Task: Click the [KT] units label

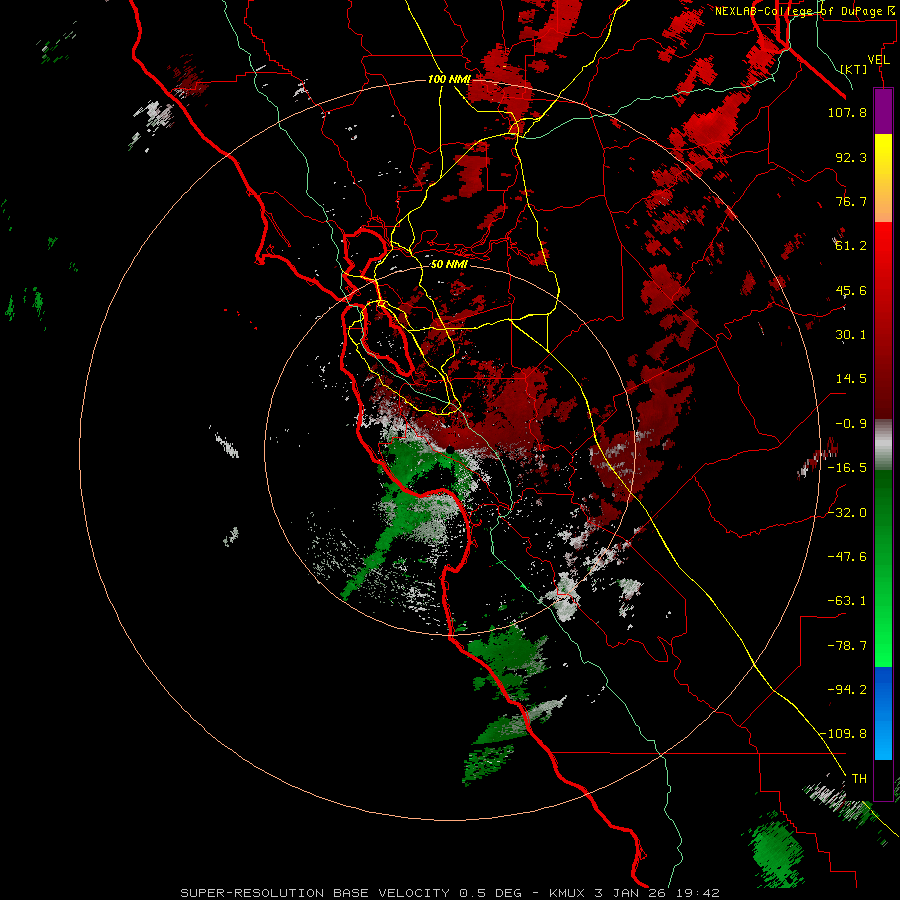Action: point(854,69)
